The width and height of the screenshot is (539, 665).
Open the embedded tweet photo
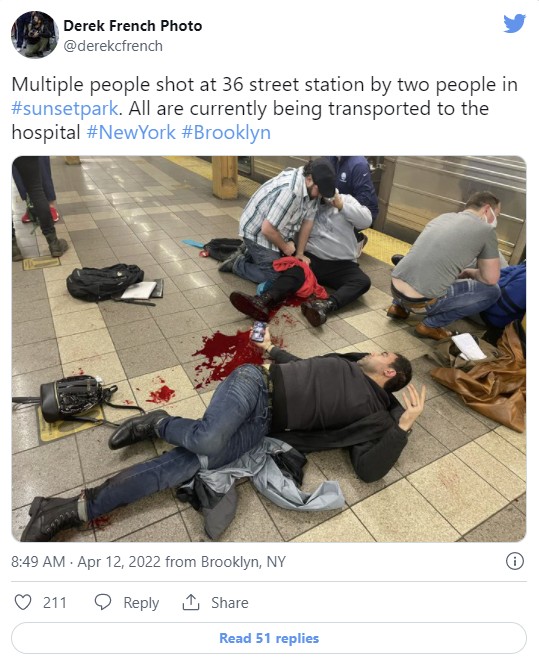click(x=269, y=349)
